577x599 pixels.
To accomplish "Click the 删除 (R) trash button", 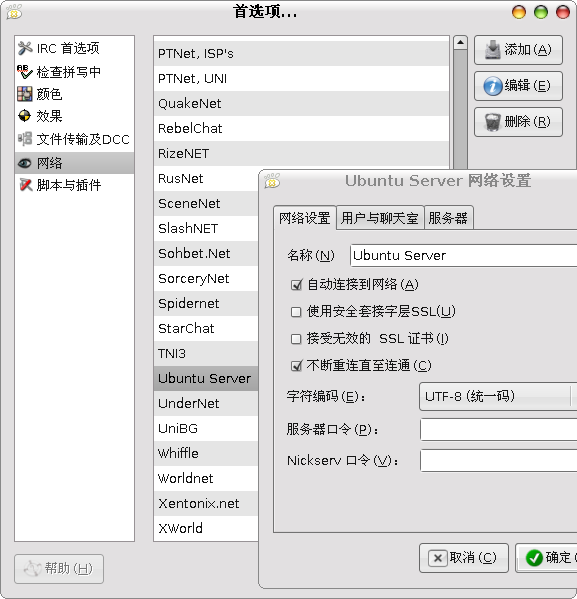I will (518, 122).
